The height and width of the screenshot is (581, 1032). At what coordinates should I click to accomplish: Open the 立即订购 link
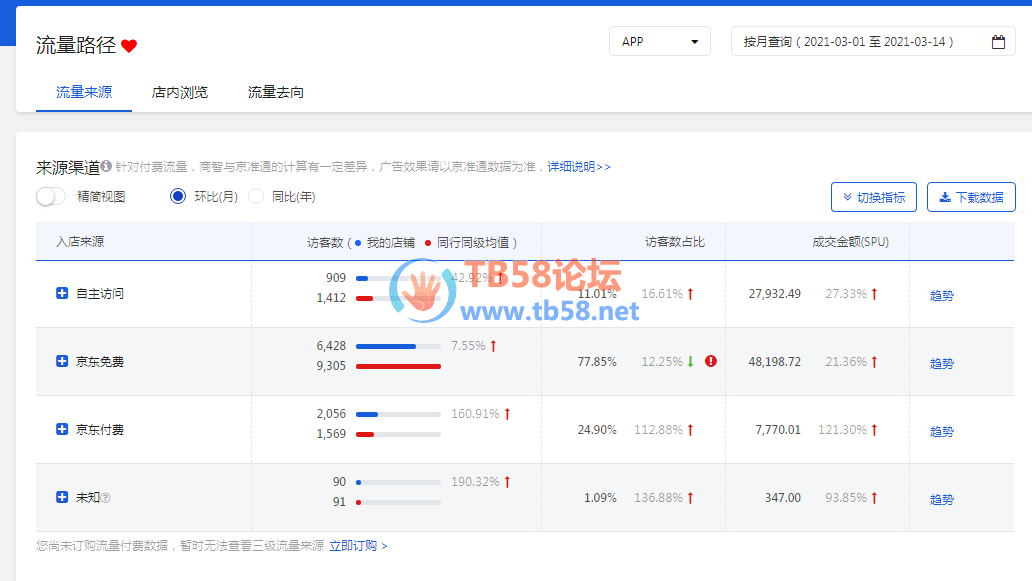point(358,545)
